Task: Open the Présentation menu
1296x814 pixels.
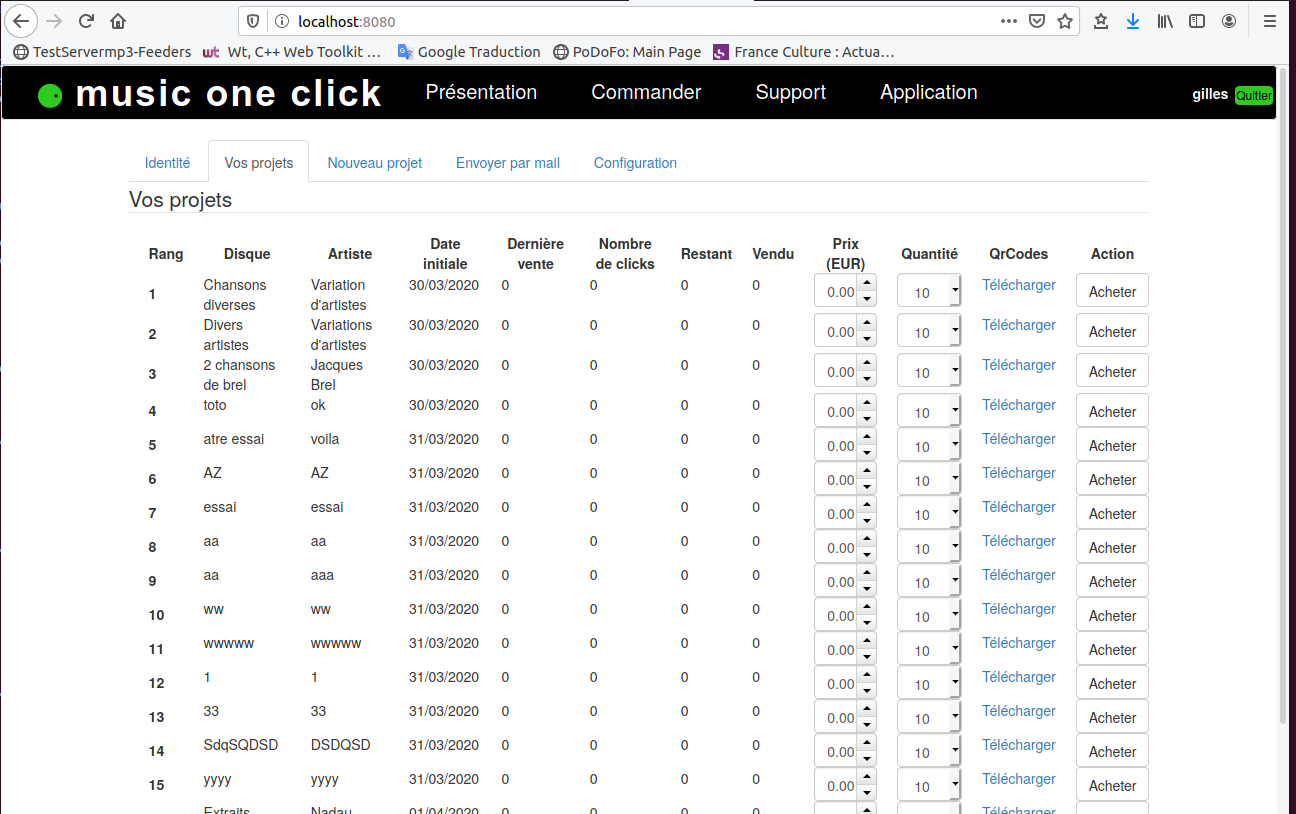Action: point(481,92)
